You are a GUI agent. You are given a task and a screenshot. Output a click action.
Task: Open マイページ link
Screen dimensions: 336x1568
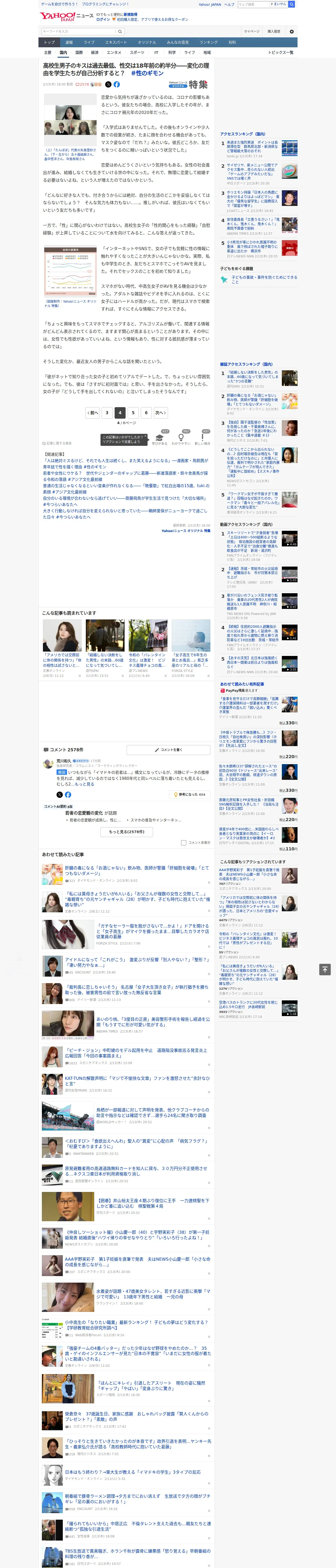coord(252,32)
